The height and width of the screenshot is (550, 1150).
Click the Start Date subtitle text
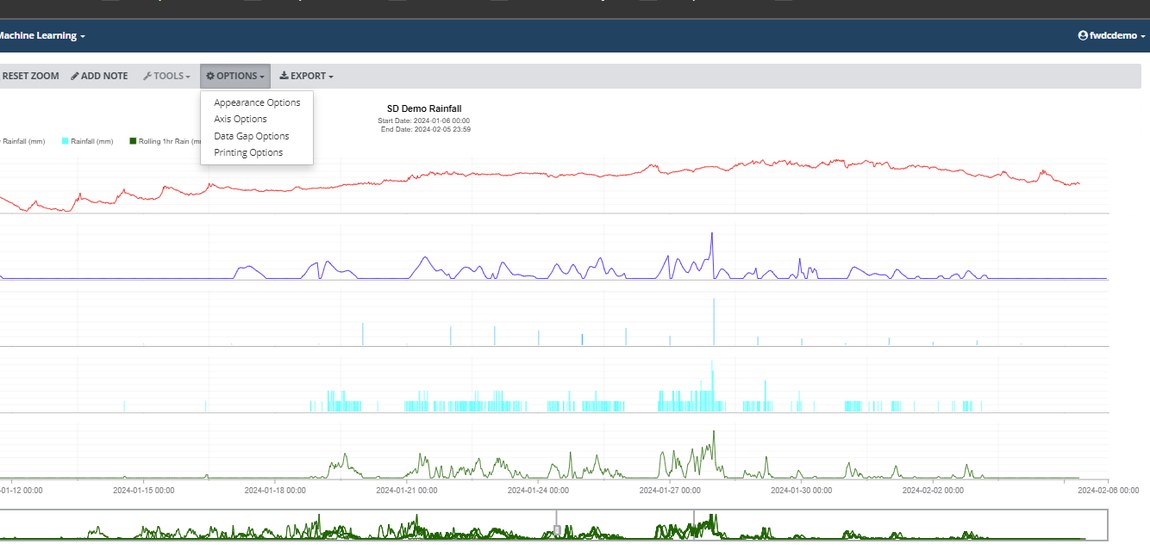point(424,120)
